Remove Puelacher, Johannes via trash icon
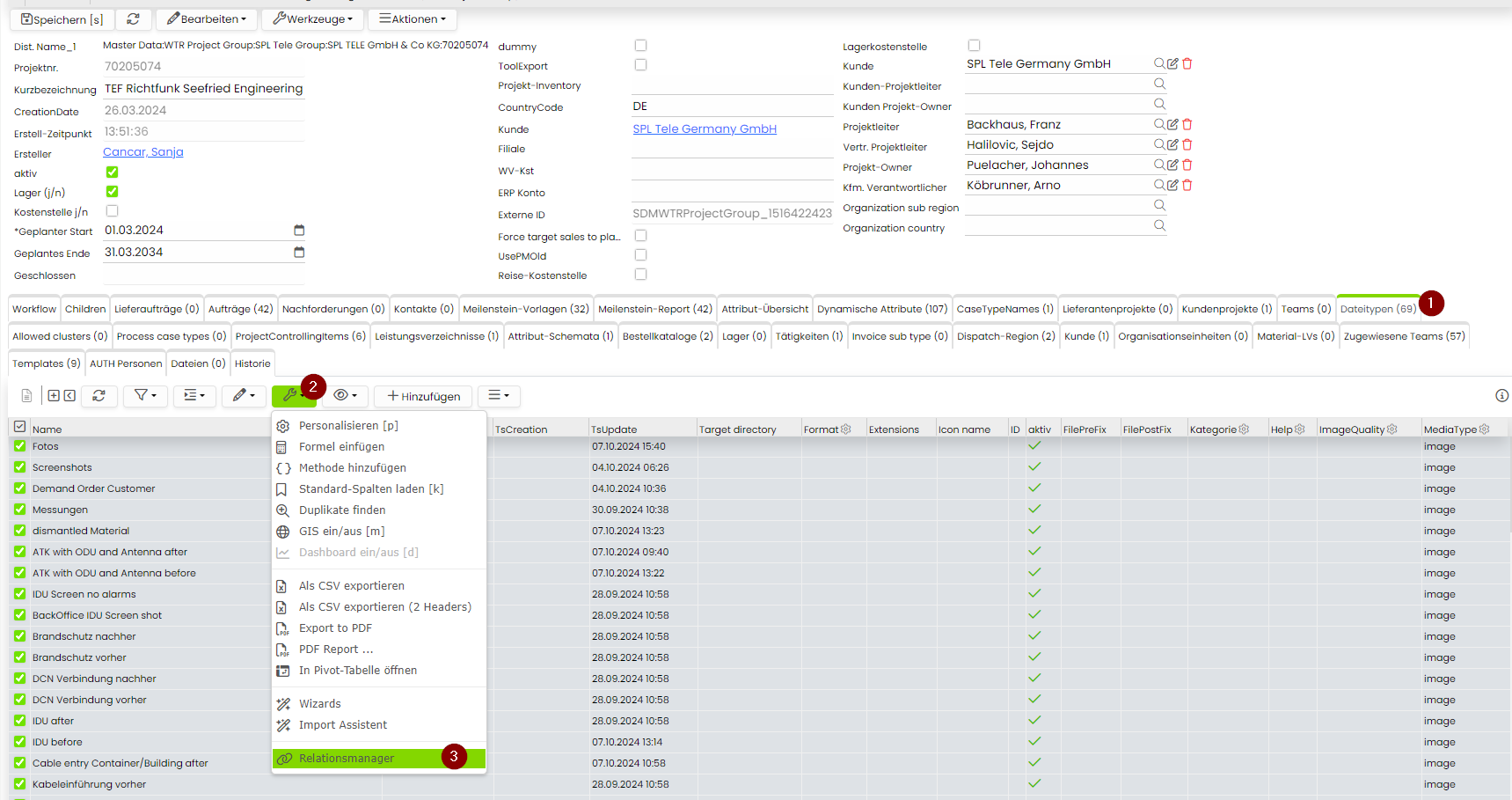The width and height of the screenshot is (1512, 800). (x=1187, y=165)
